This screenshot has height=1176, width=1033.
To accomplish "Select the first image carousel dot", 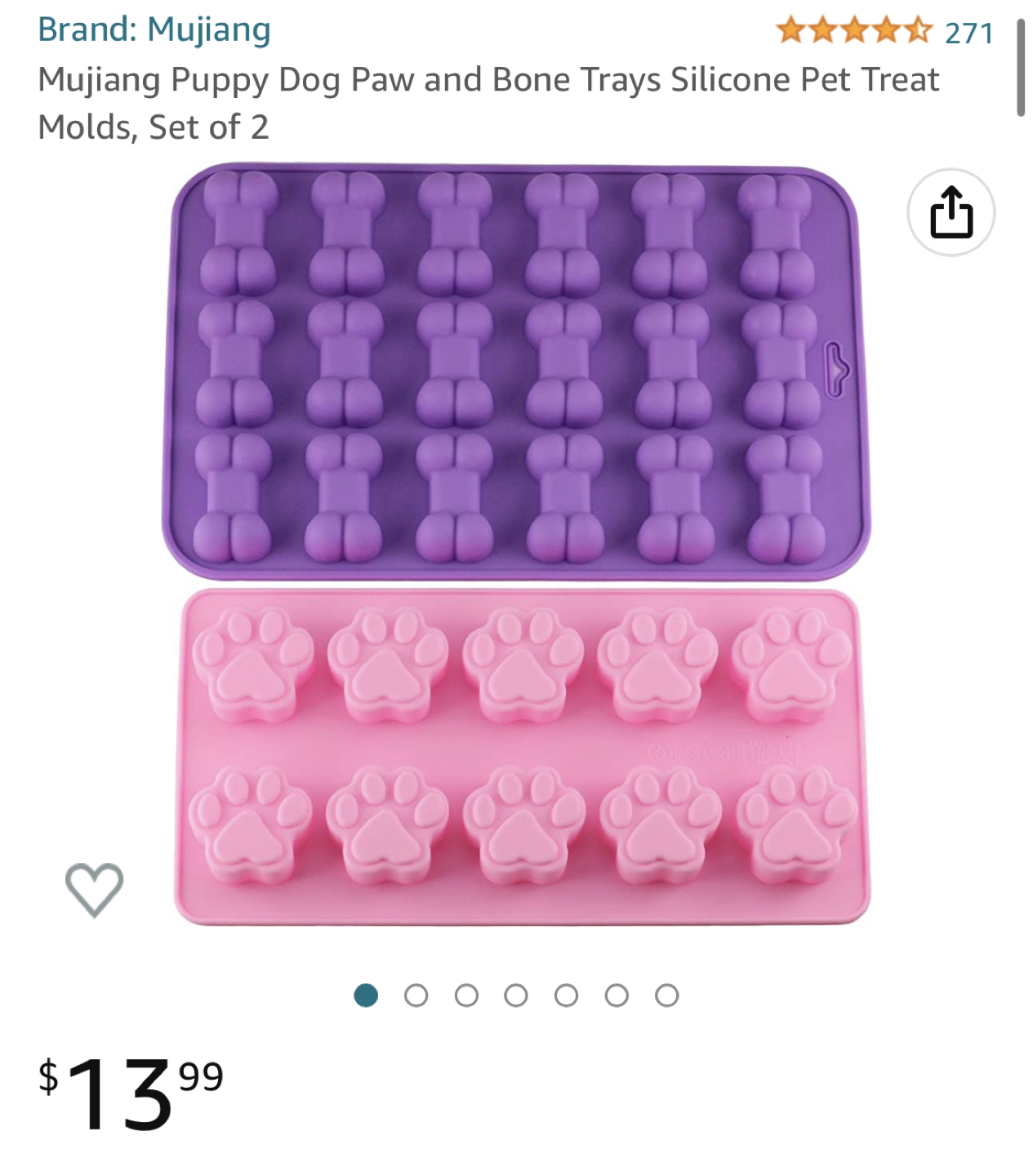I will (366, 996).
